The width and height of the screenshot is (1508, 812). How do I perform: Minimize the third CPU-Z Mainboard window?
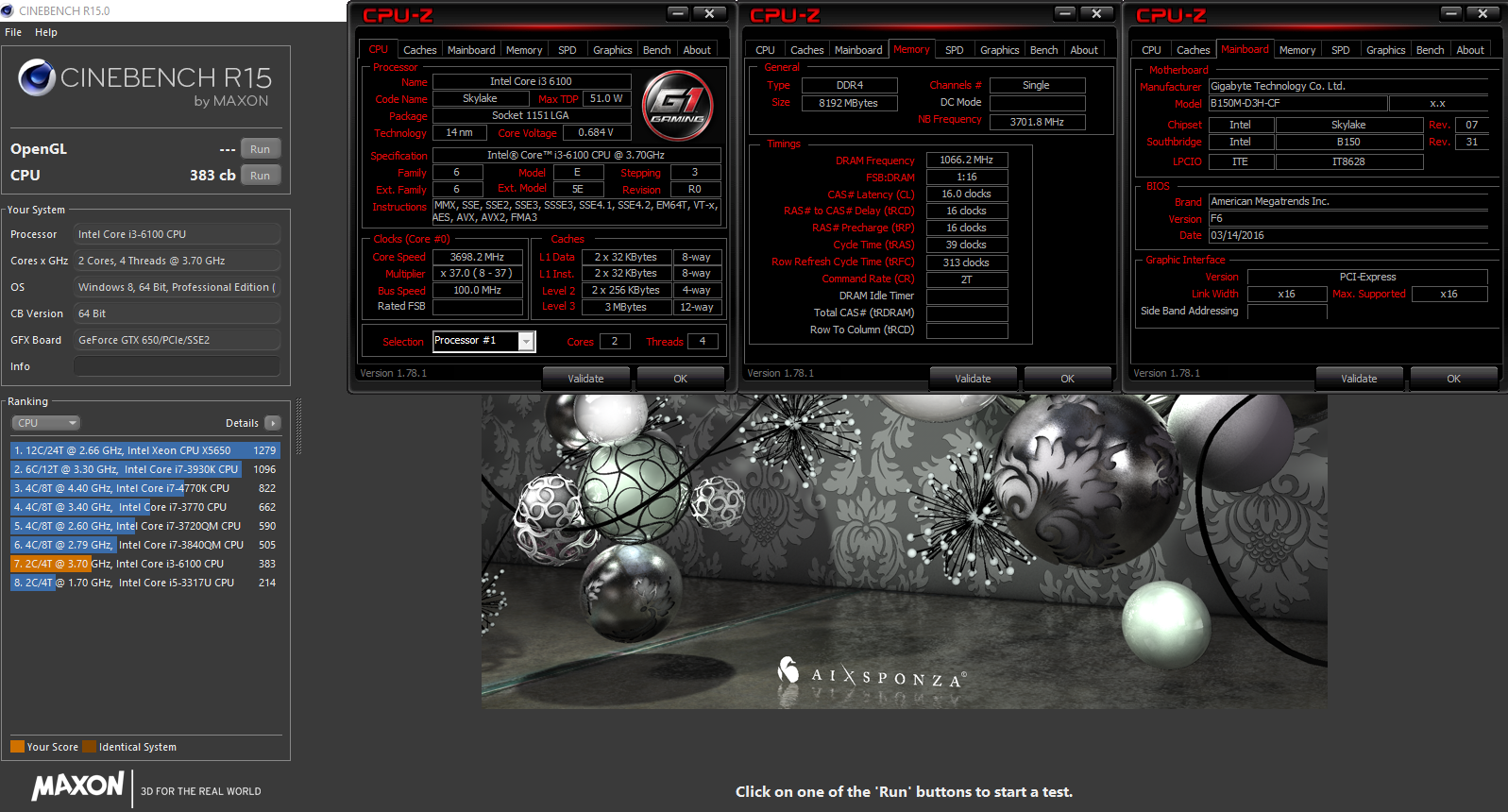pos(1451,13)
